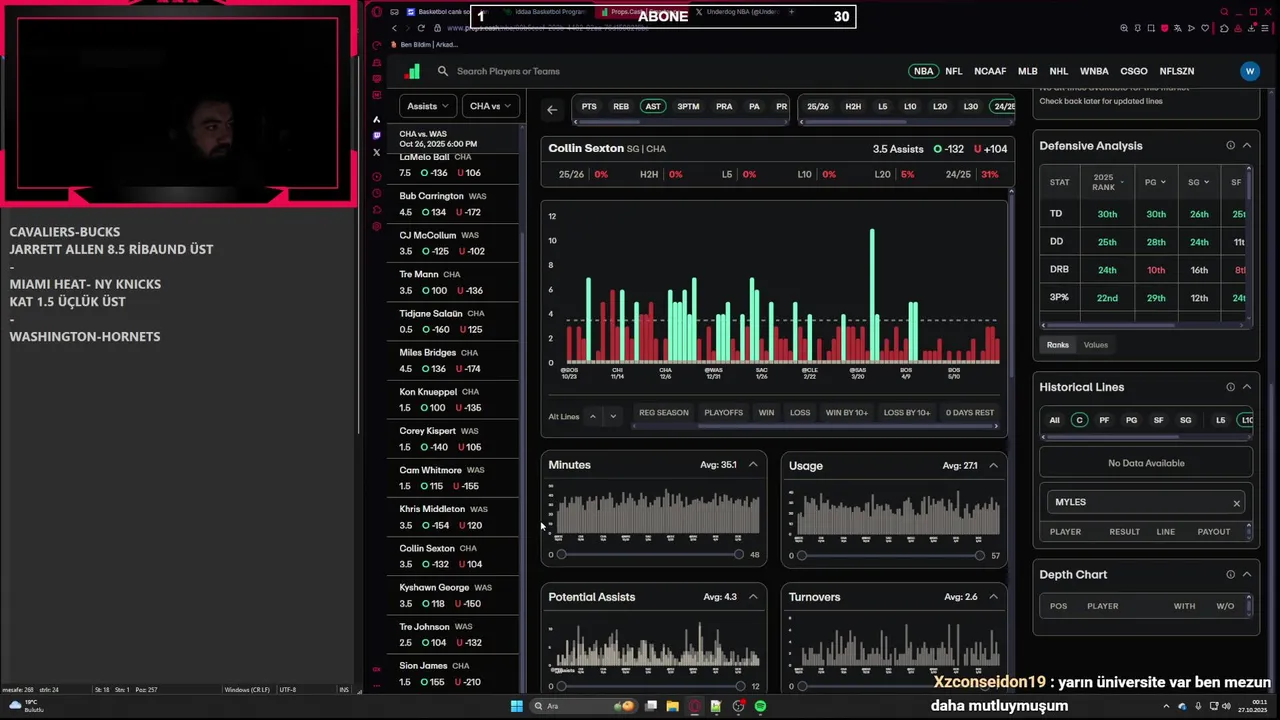1280x720 pixels.
Task: Open the CHA vs matchup dropdown
Action: [x=490, y=106]
